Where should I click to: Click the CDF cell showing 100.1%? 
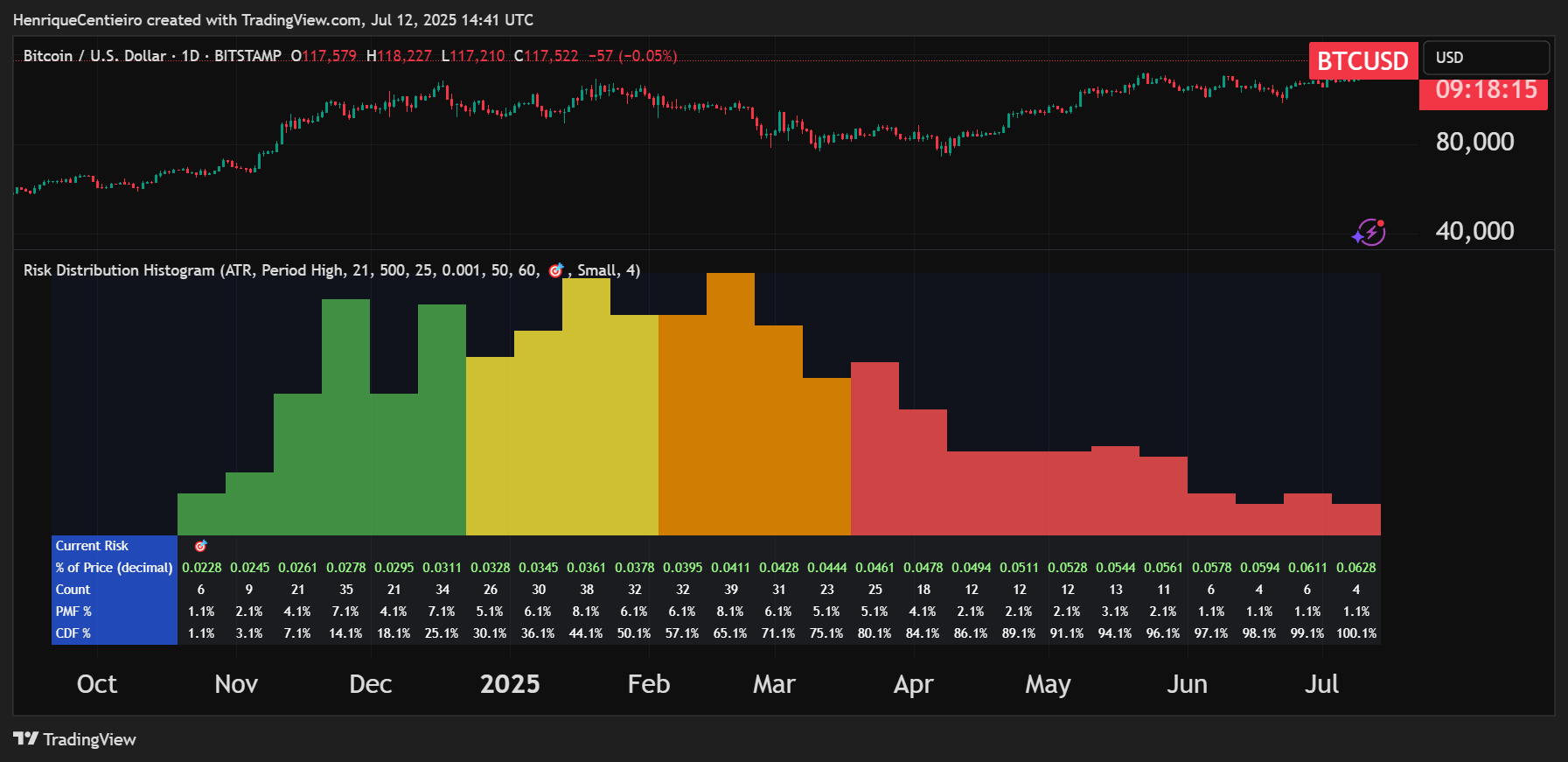(1356, 633)
